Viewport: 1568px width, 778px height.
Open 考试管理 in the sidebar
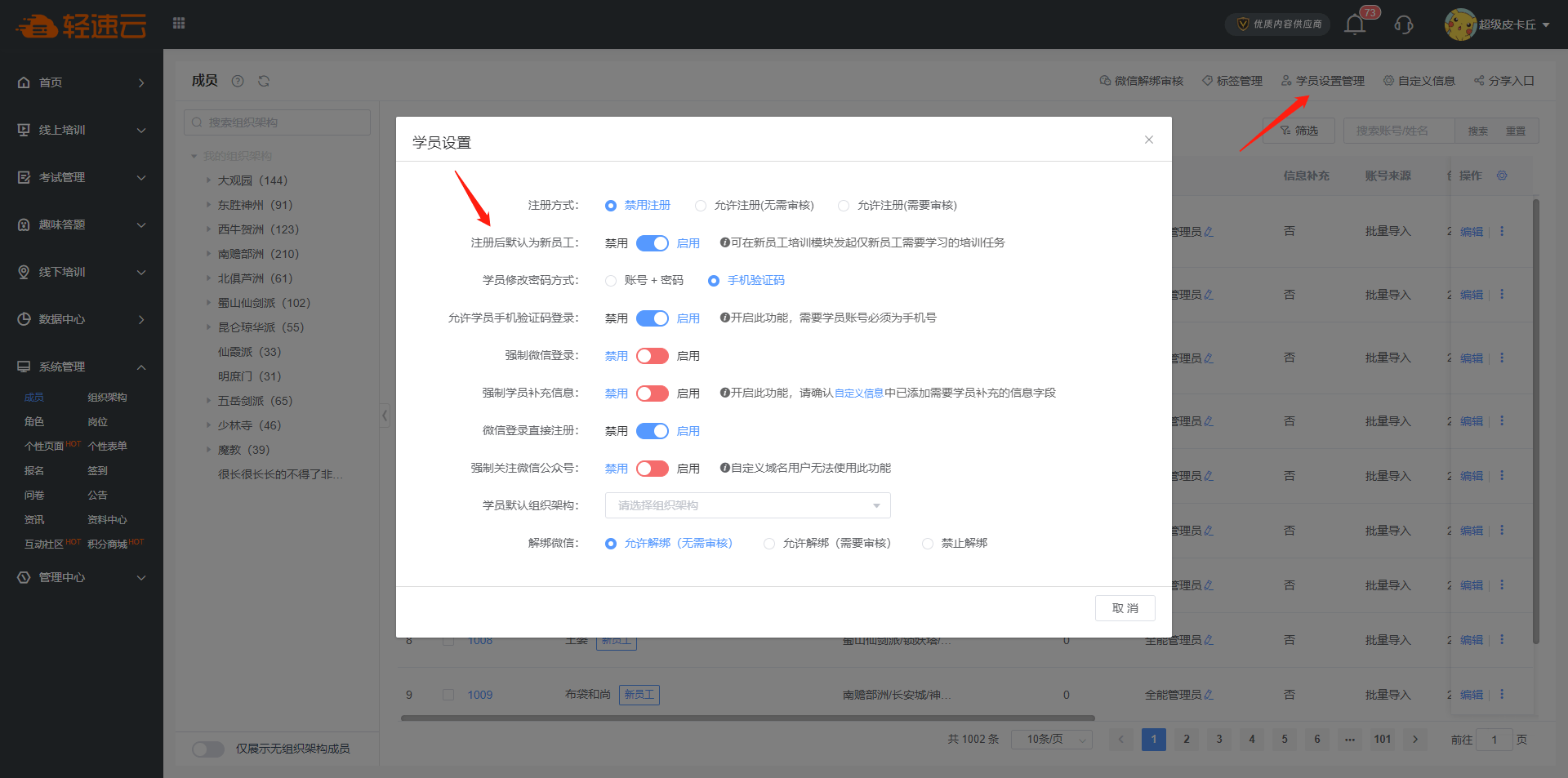click(82, 177)
